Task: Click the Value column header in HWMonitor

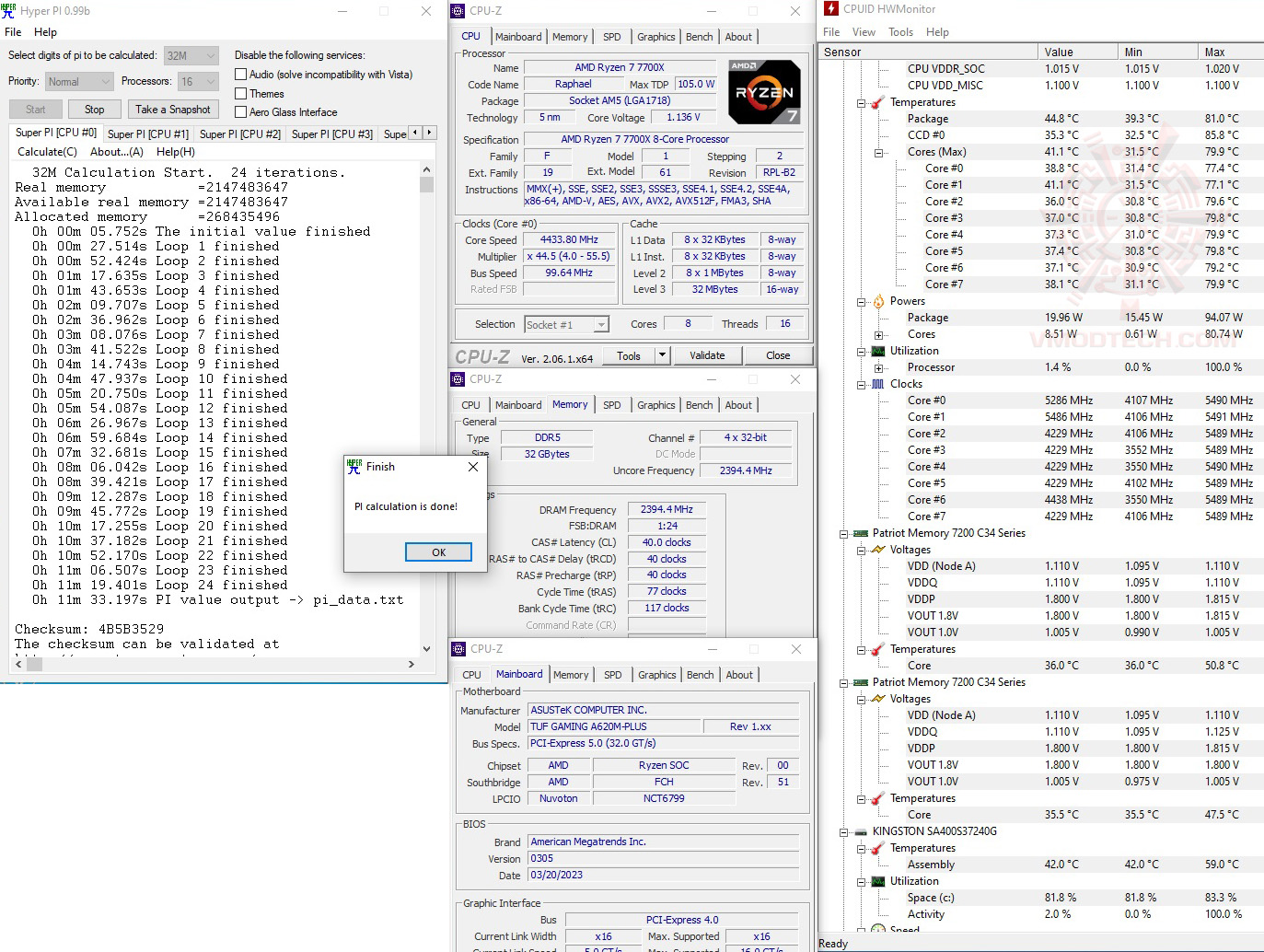Action: 1076,52
